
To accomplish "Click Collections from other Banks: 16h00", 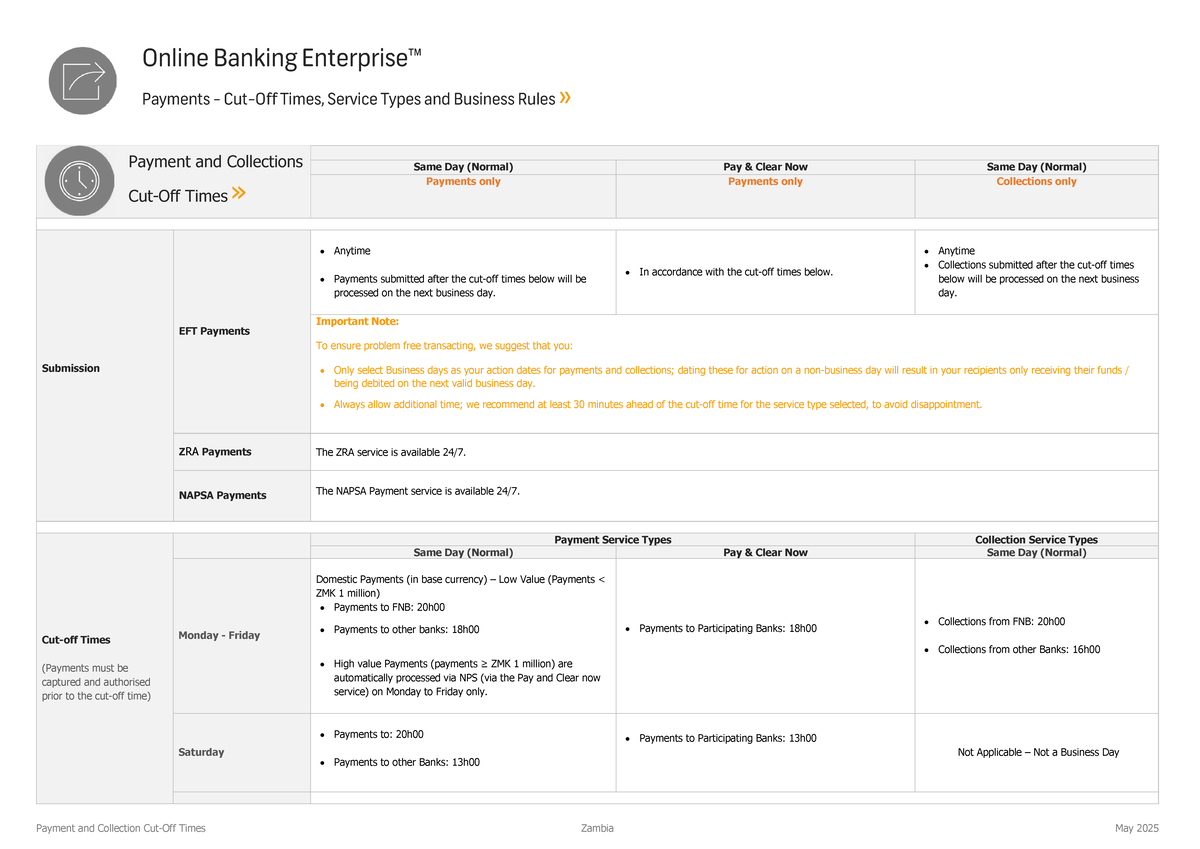I will pos(1019,650).
